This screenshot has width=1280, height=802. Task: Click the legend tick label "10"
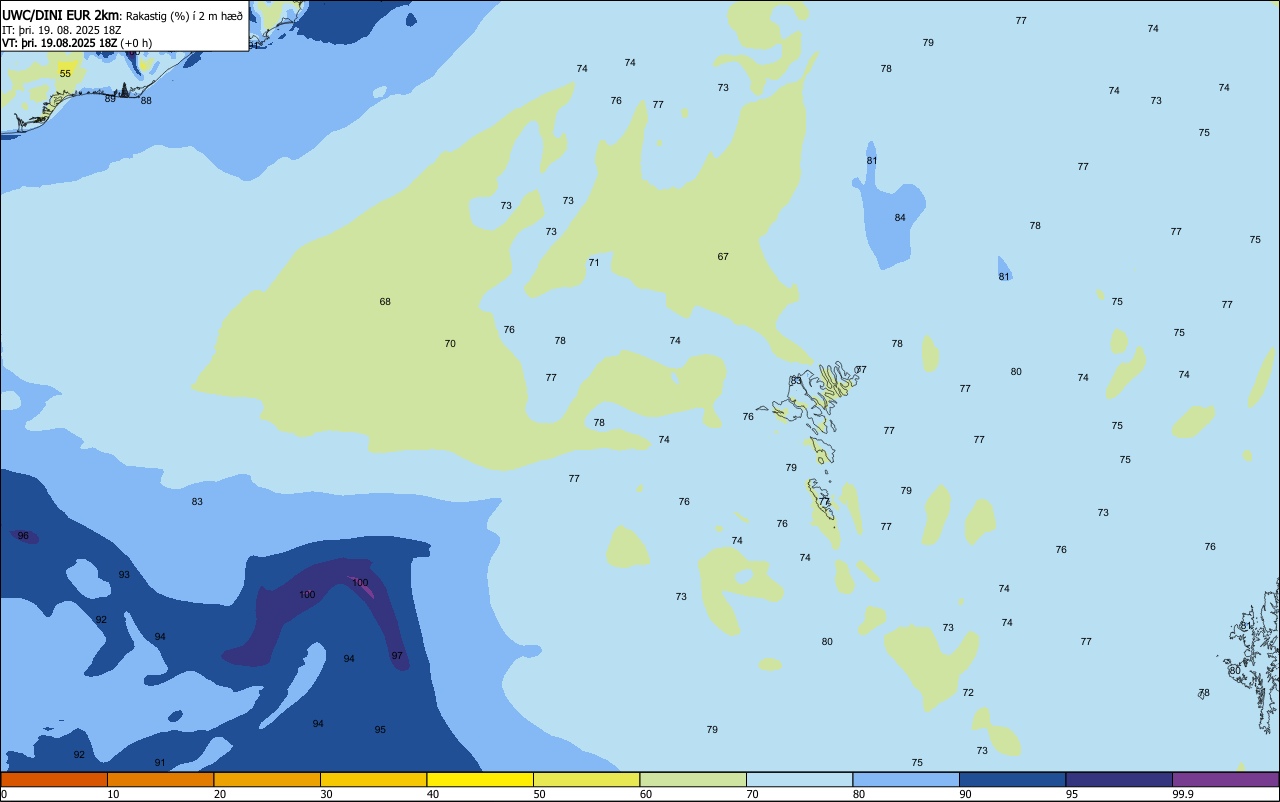click(x=113, y=794)
